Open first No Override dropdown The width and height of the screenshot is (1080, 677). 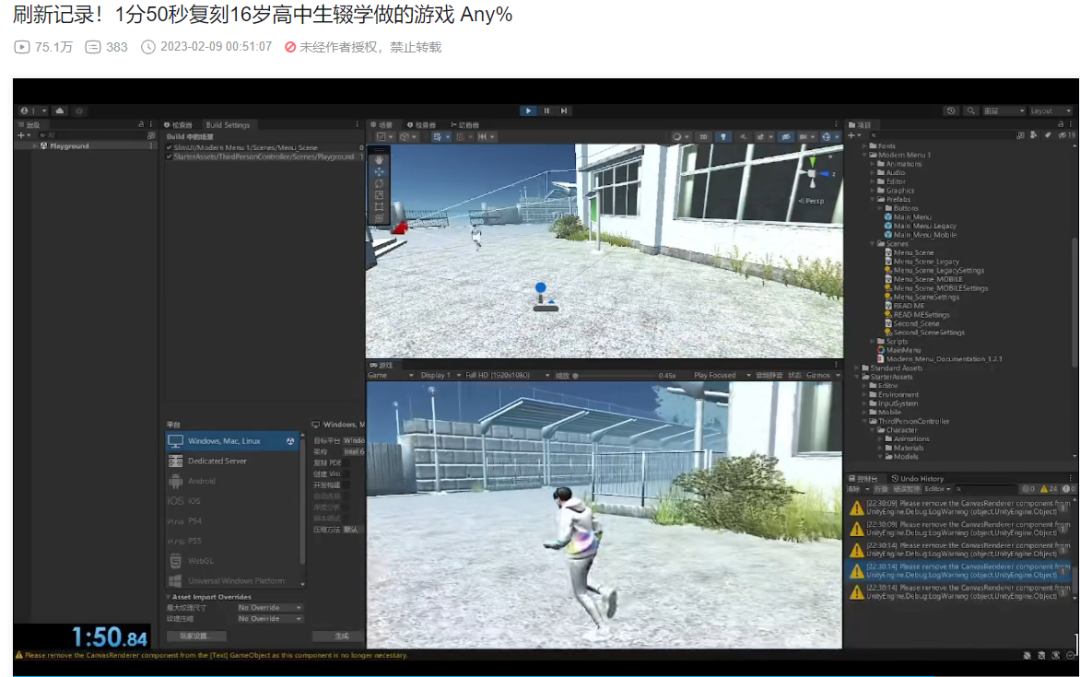[269, 607]
